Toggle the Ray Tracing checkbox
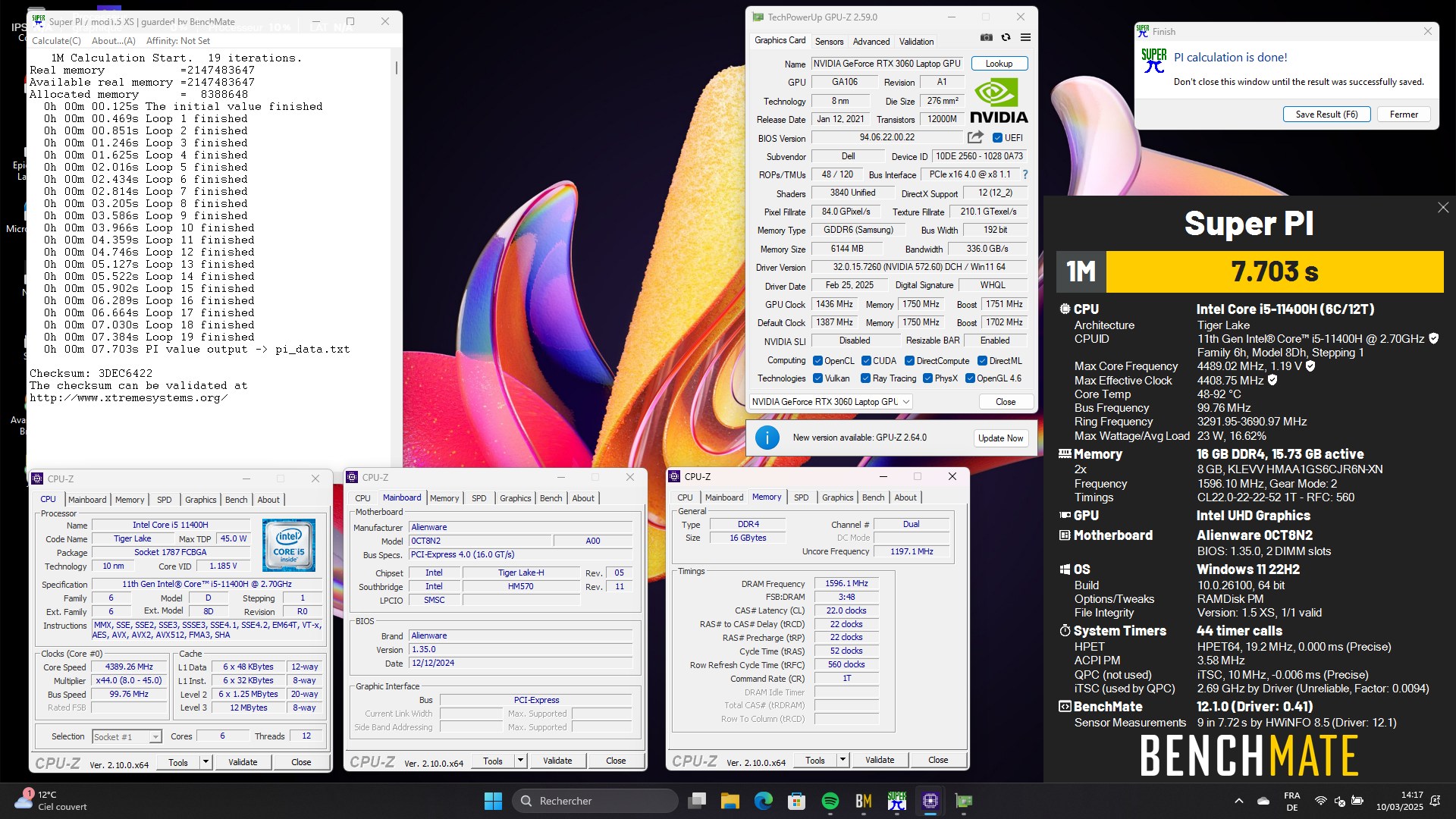 click(865, 378)
